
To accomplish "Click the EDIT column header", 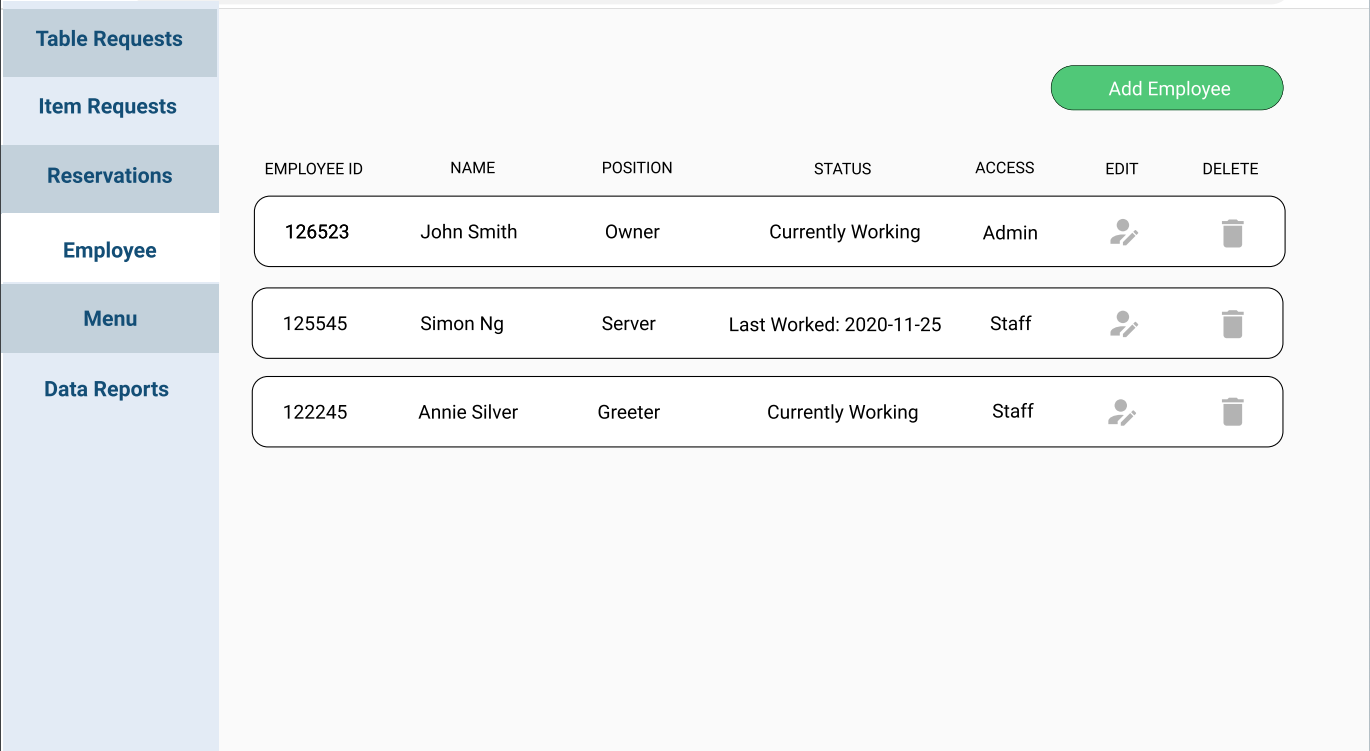I will point(1122,169).
